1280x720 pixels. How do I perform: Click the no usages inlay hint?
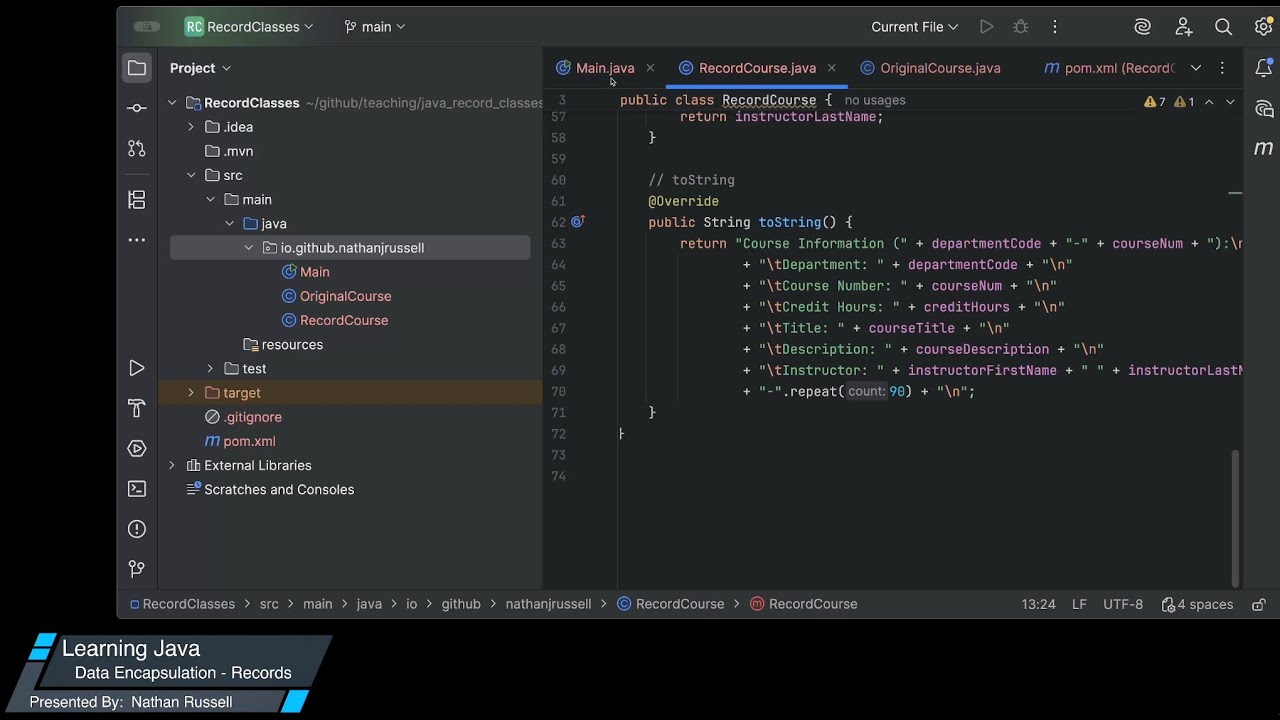(875, 100)
